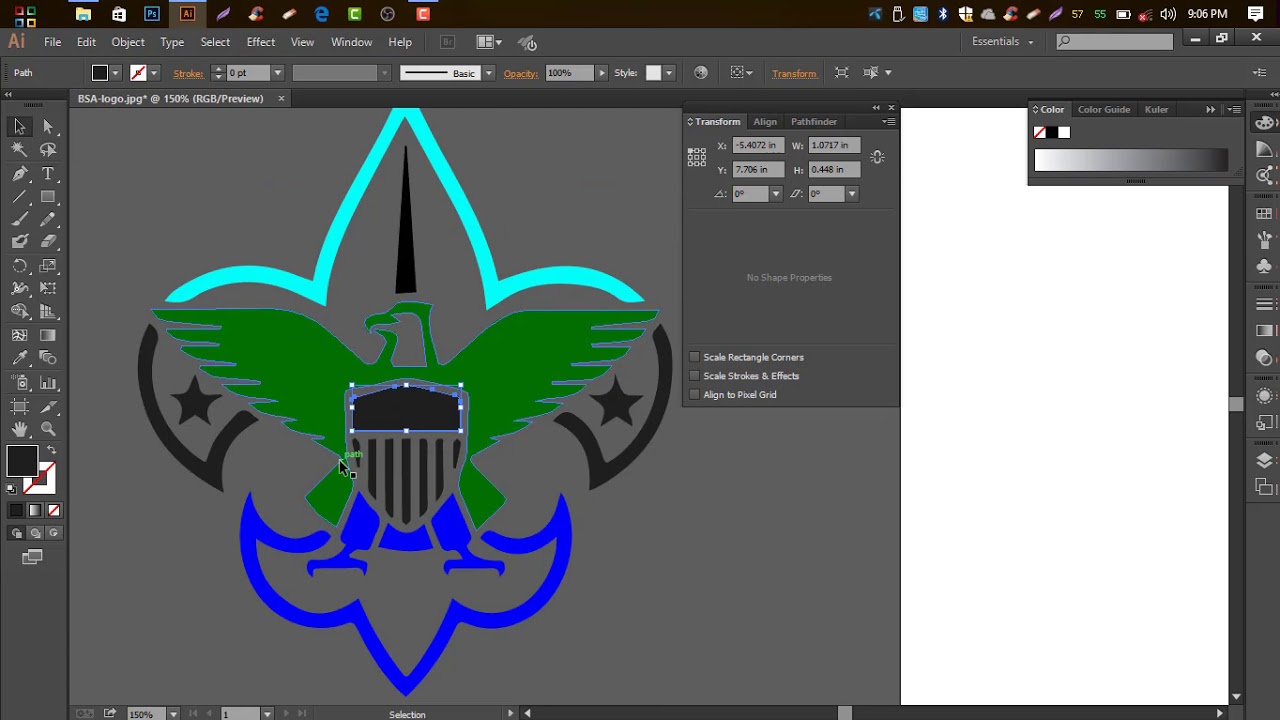
Task: Select the Magic Wand tool
Action: coord(20,150)
